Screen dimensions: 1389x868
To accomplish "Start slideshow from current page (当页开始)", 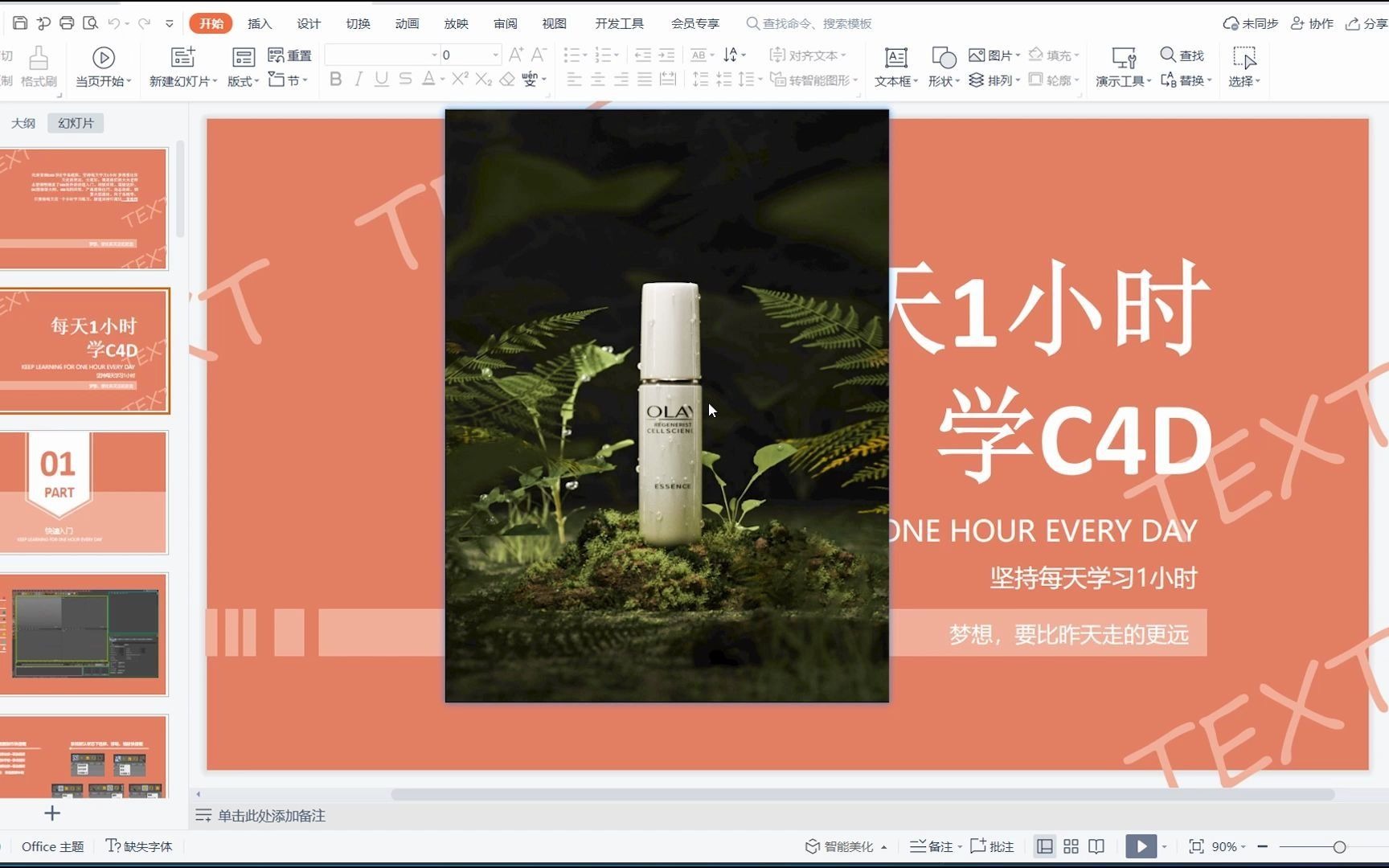I will [103, 66].
